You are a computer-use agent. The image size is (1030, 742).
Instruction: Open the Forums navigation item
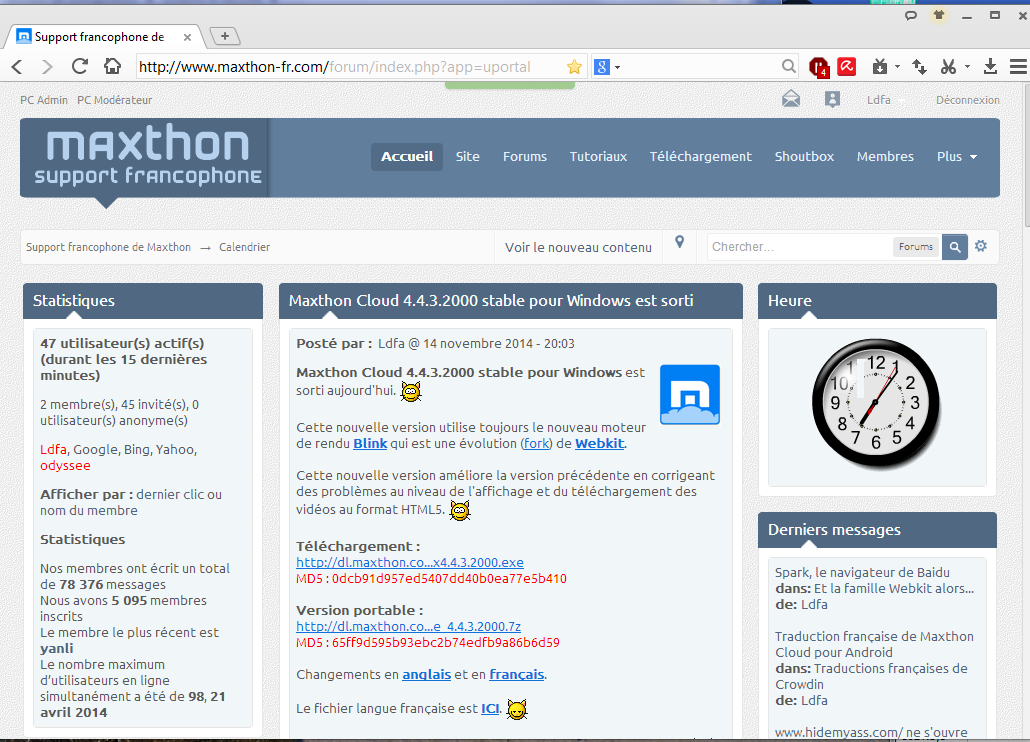(525, 156)
